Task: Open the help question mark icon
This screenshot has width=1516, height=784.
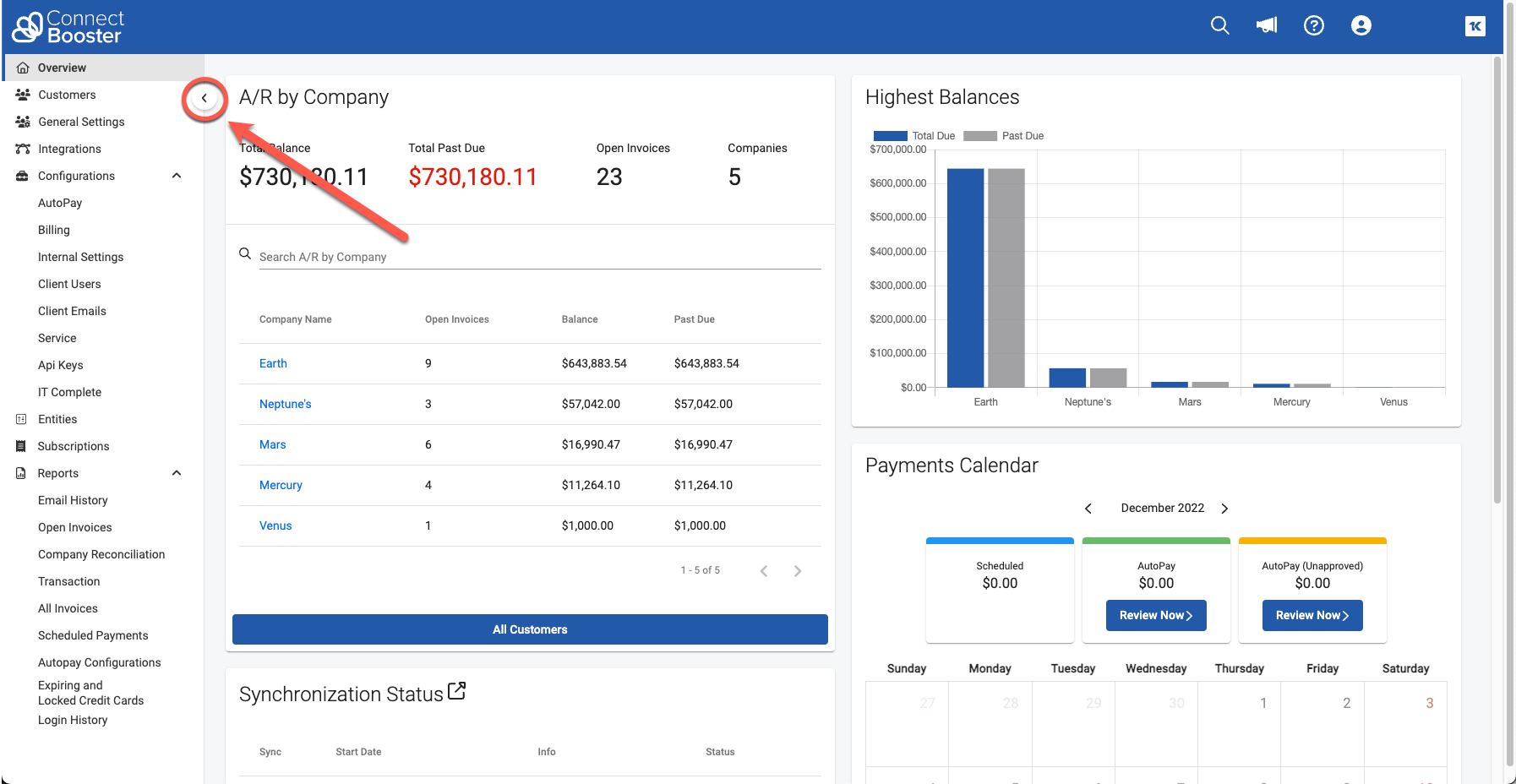Action: click(1314, 25)
